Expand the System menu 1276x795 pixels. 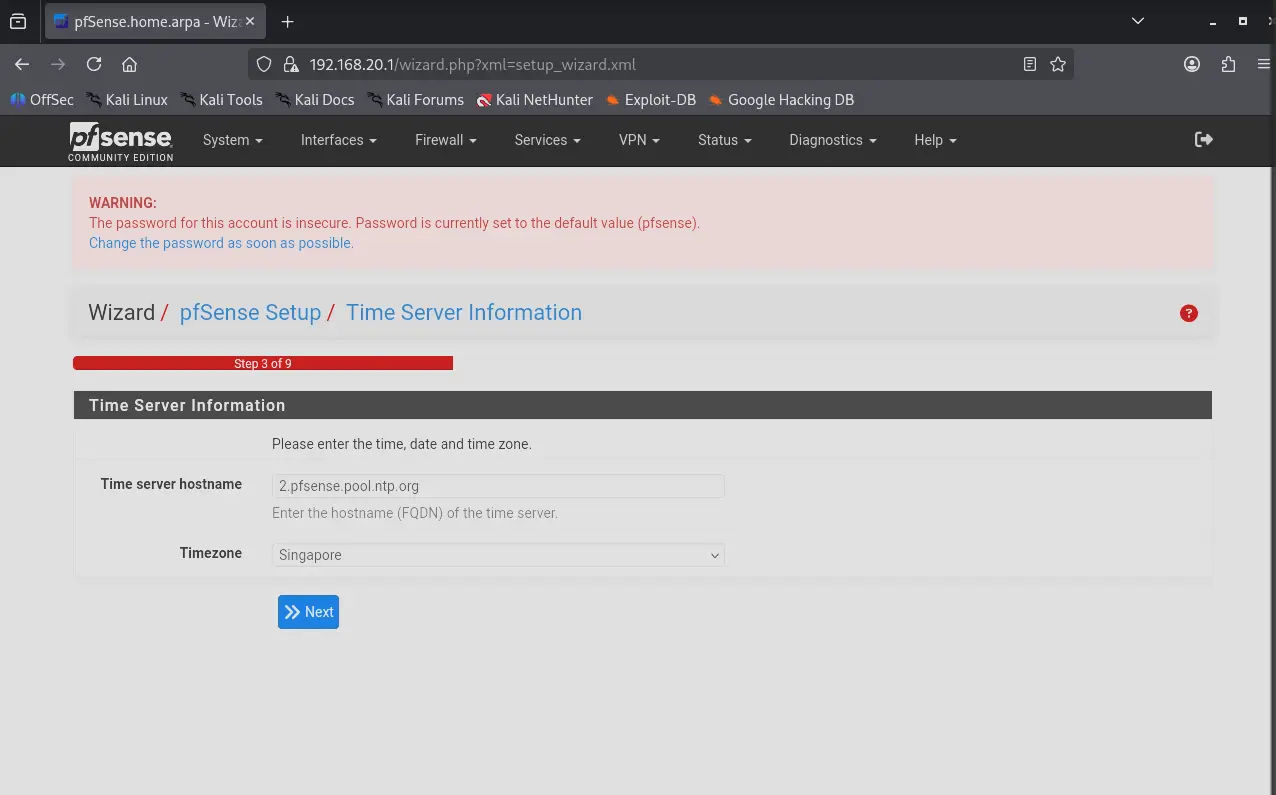232,140
